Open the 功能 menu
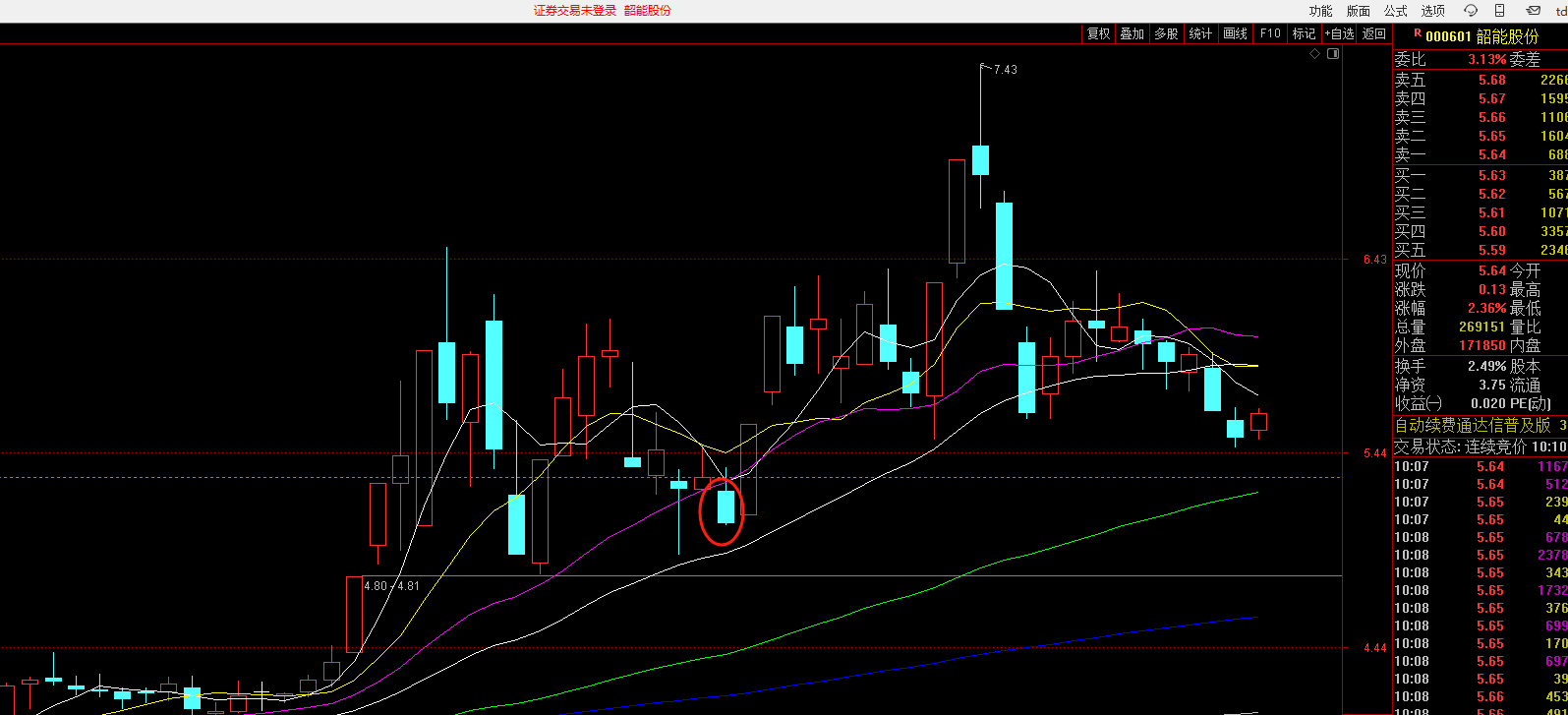The height and width of the screenshot is (715, 1568). (1320, 11)
